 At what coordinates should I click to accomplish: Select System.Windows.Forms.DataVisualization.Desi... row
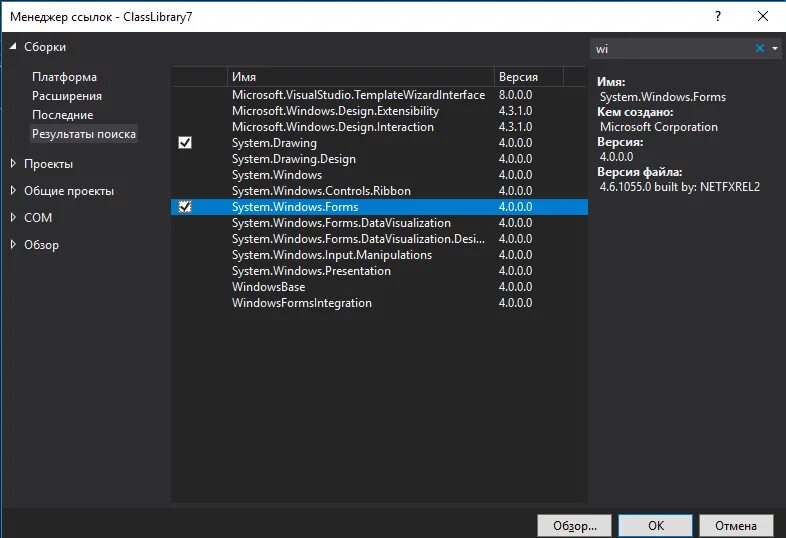point(379,239)
